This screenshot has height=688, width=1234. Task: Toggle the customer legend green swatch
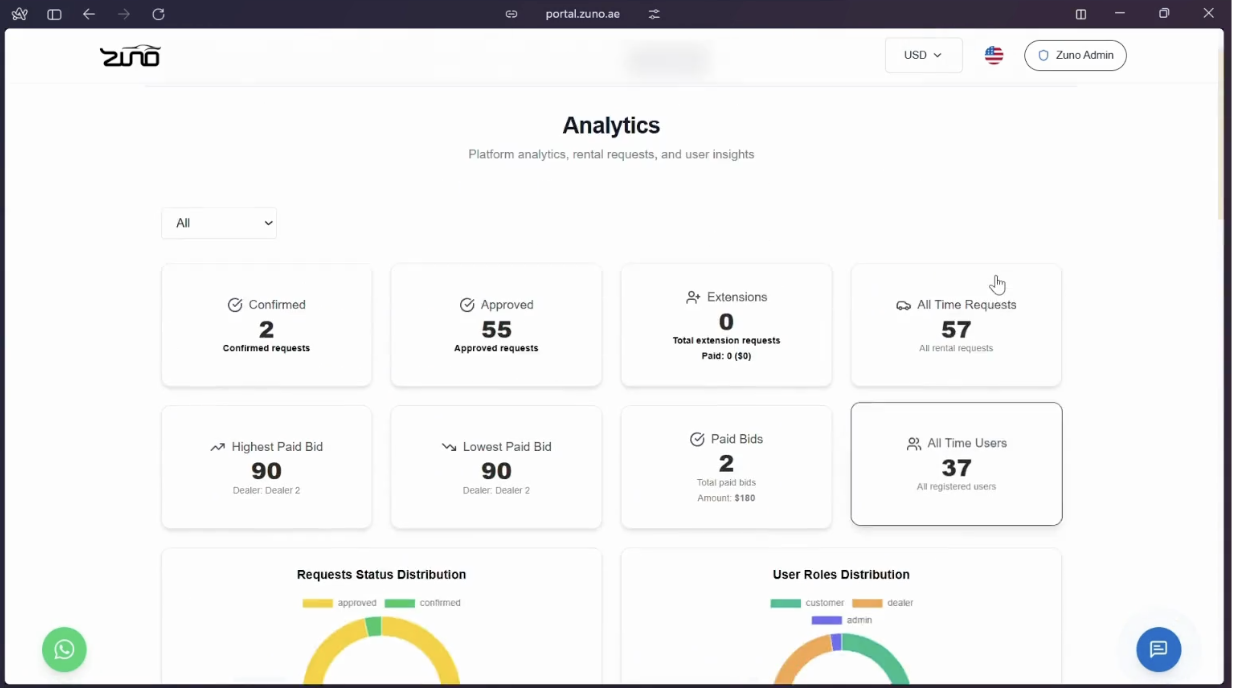point(786,603)
